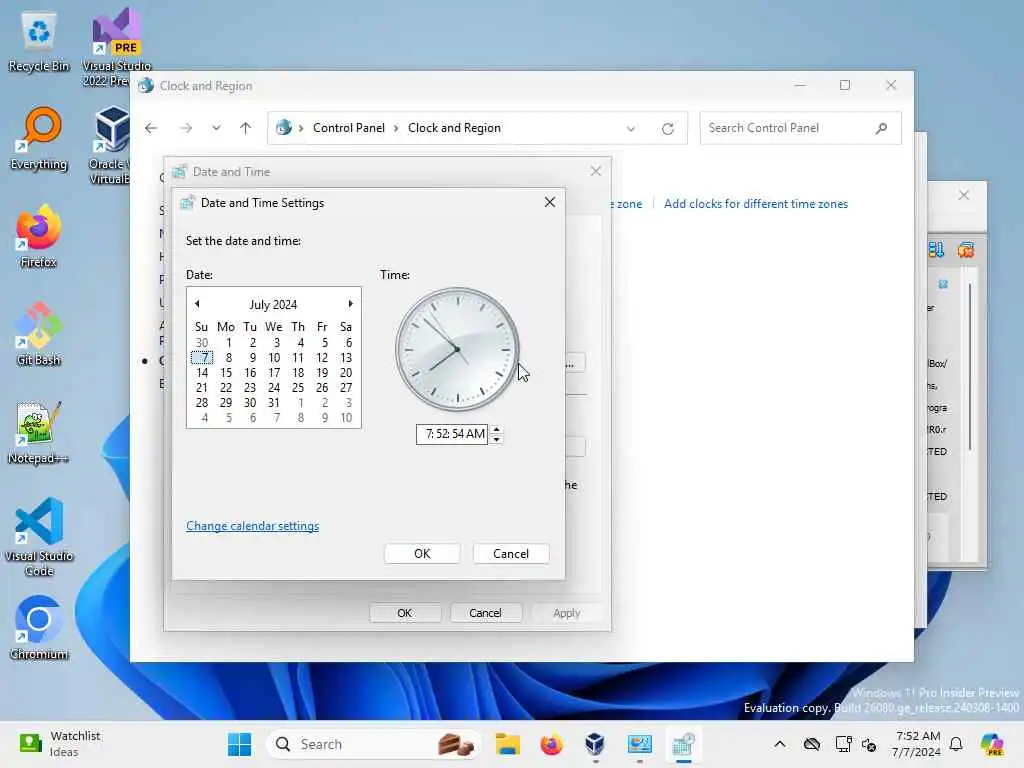Decrease the time with down spinner
Screen dimensions: 1024x768
497,439
